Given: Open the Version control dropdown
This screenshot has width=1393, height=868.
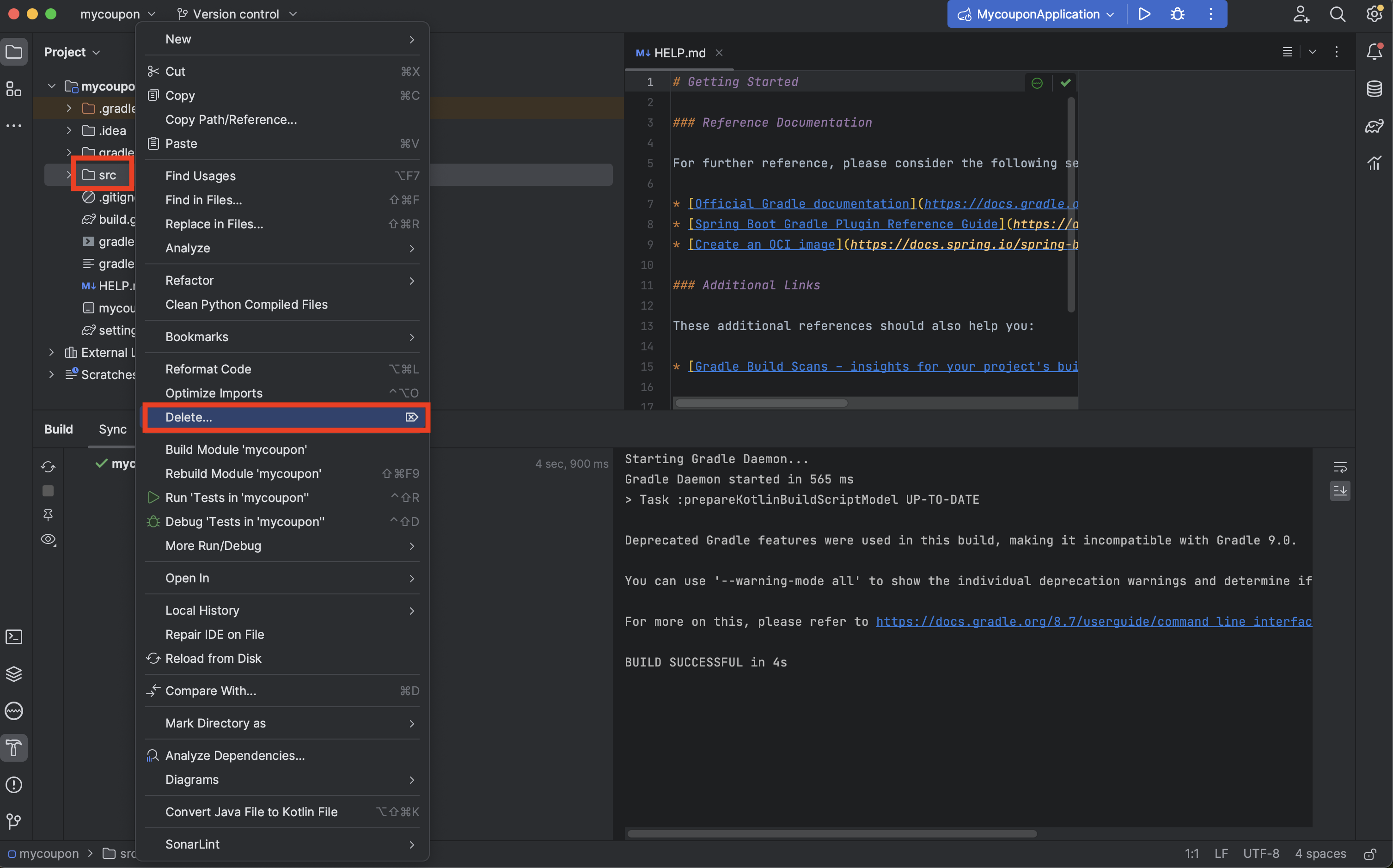Looking at the screenshot, I should coord(237,14).
